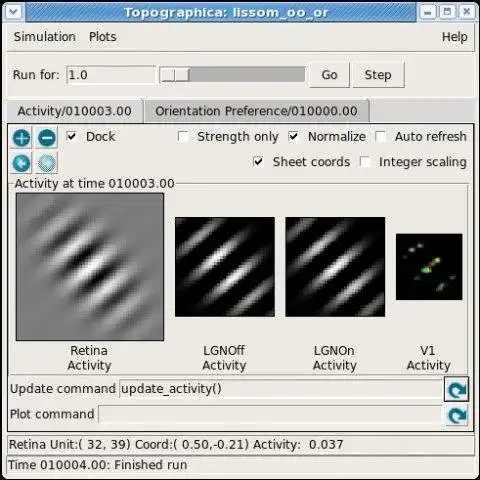
Task: Click the 'Retina Activity' label
Action: (89, 358)
